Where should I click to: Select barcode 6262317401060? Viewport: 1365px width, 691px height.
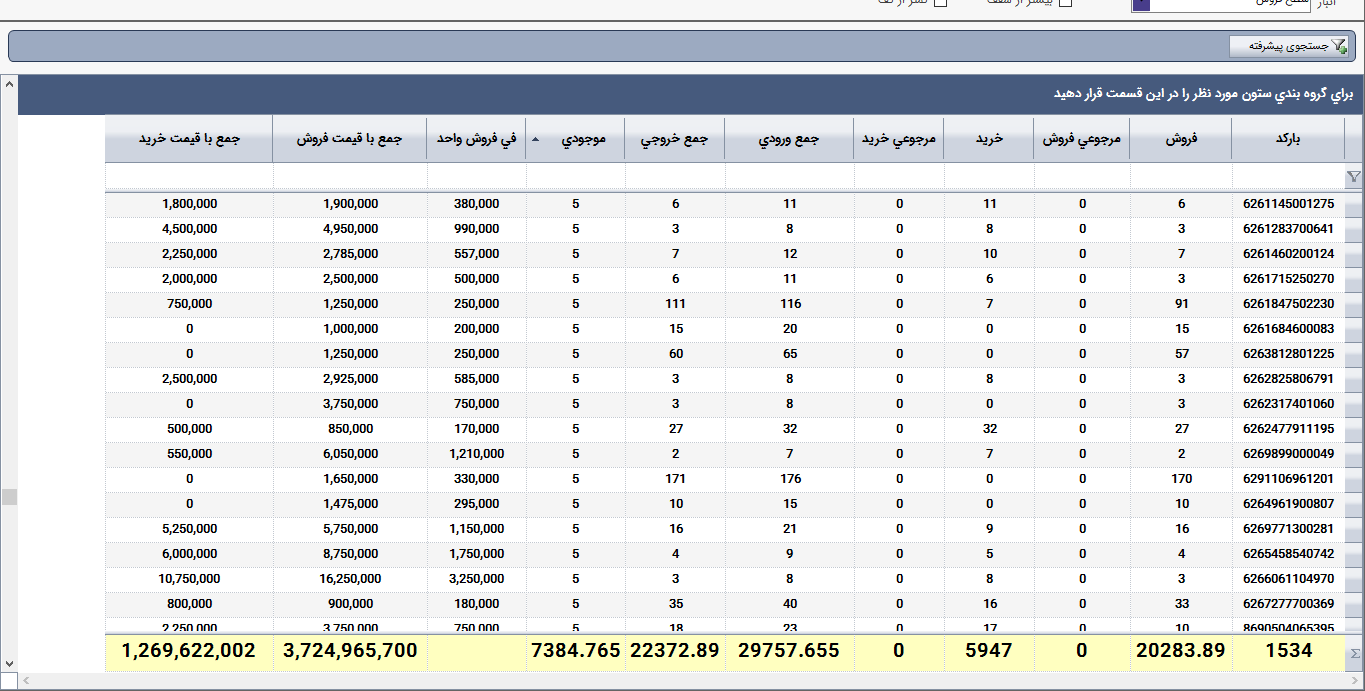click(x=1288, y=404)
